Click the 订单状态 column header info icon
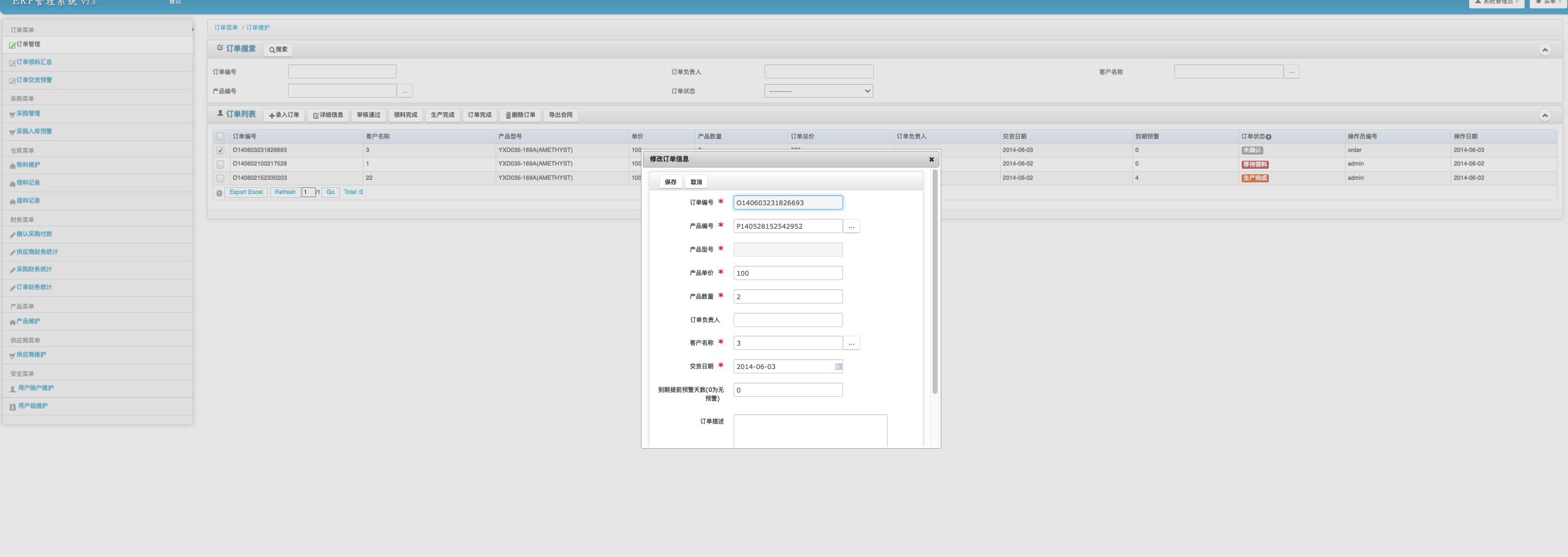This screenshot has height=557, width=1568. point(1268,137)
